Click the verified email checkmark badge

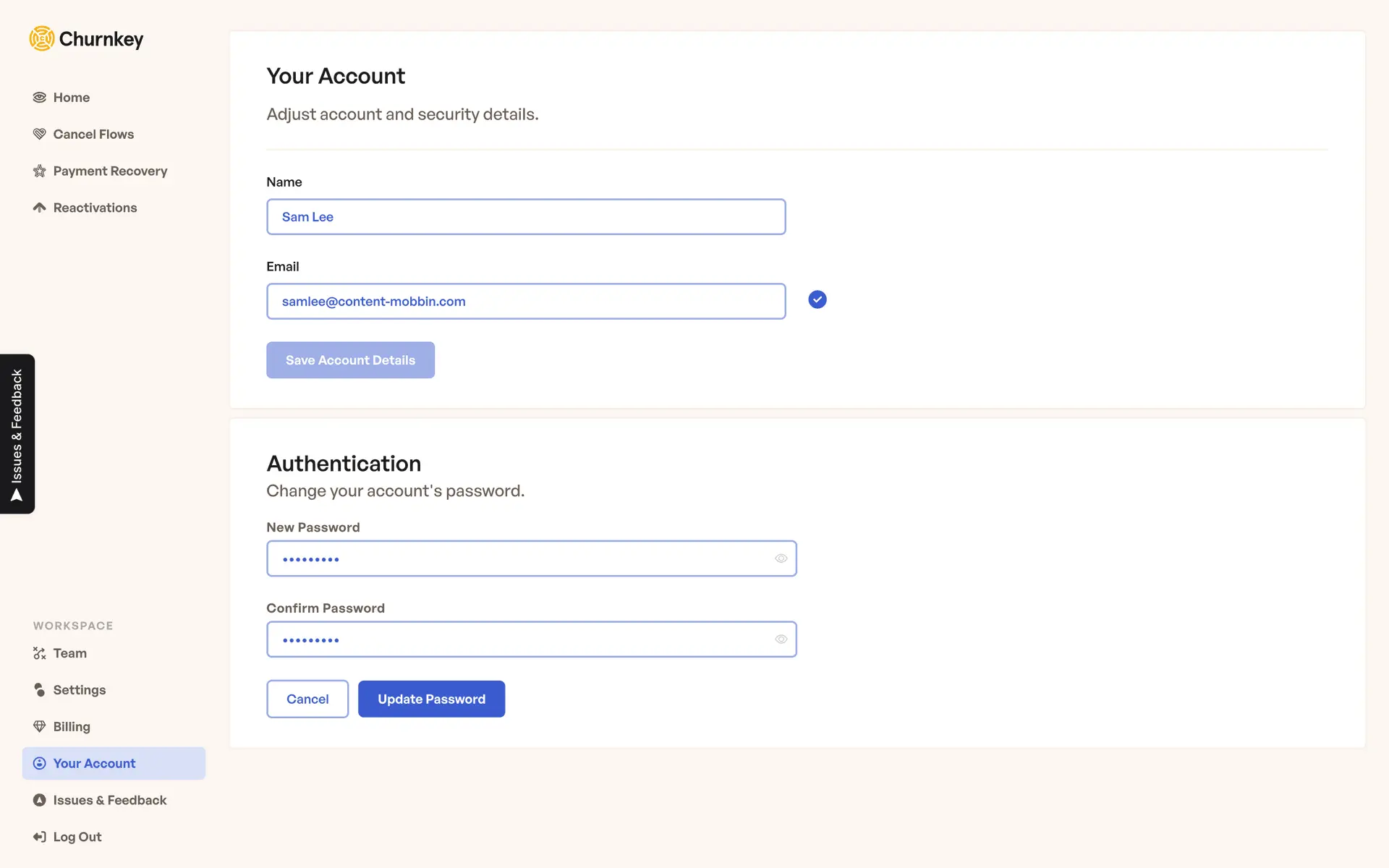(x=817, y=299)
